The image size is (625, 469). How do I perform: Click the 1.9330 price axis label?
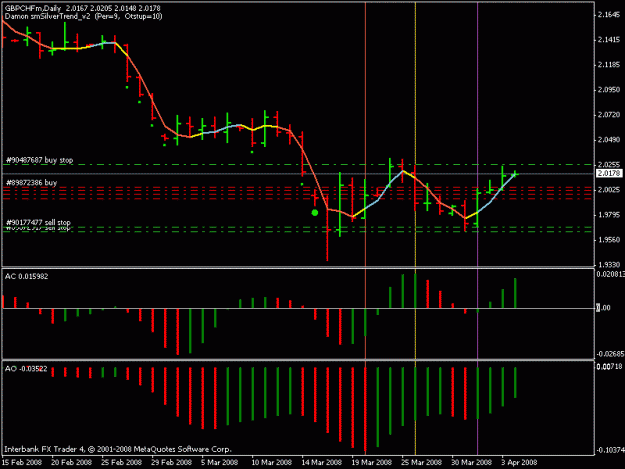(x=609, y=265)
